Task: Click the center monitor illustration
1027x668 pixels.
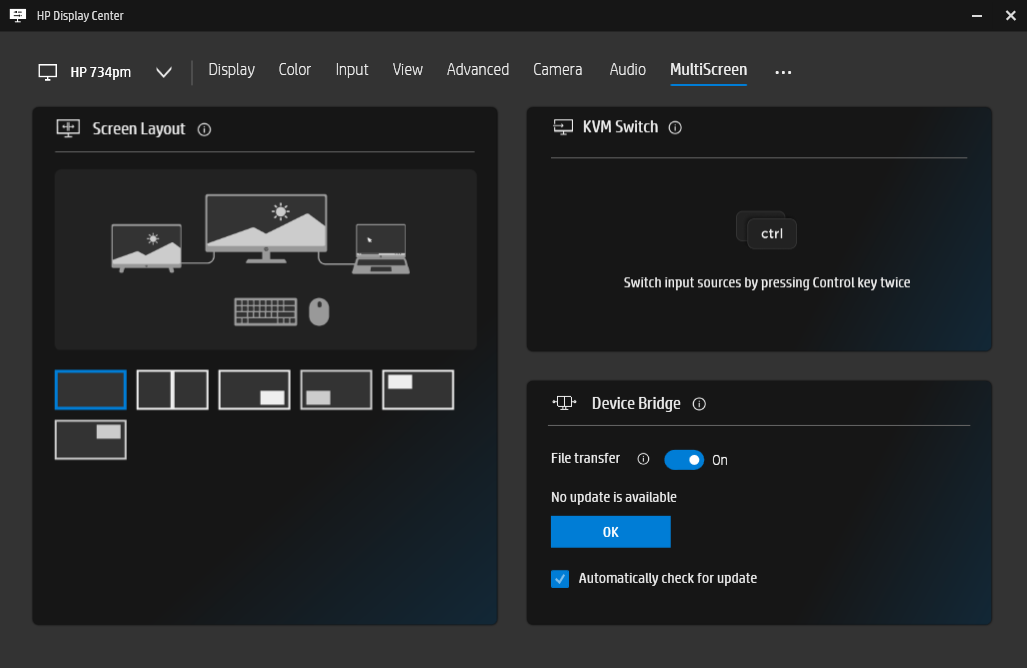Action: point(266,229)
